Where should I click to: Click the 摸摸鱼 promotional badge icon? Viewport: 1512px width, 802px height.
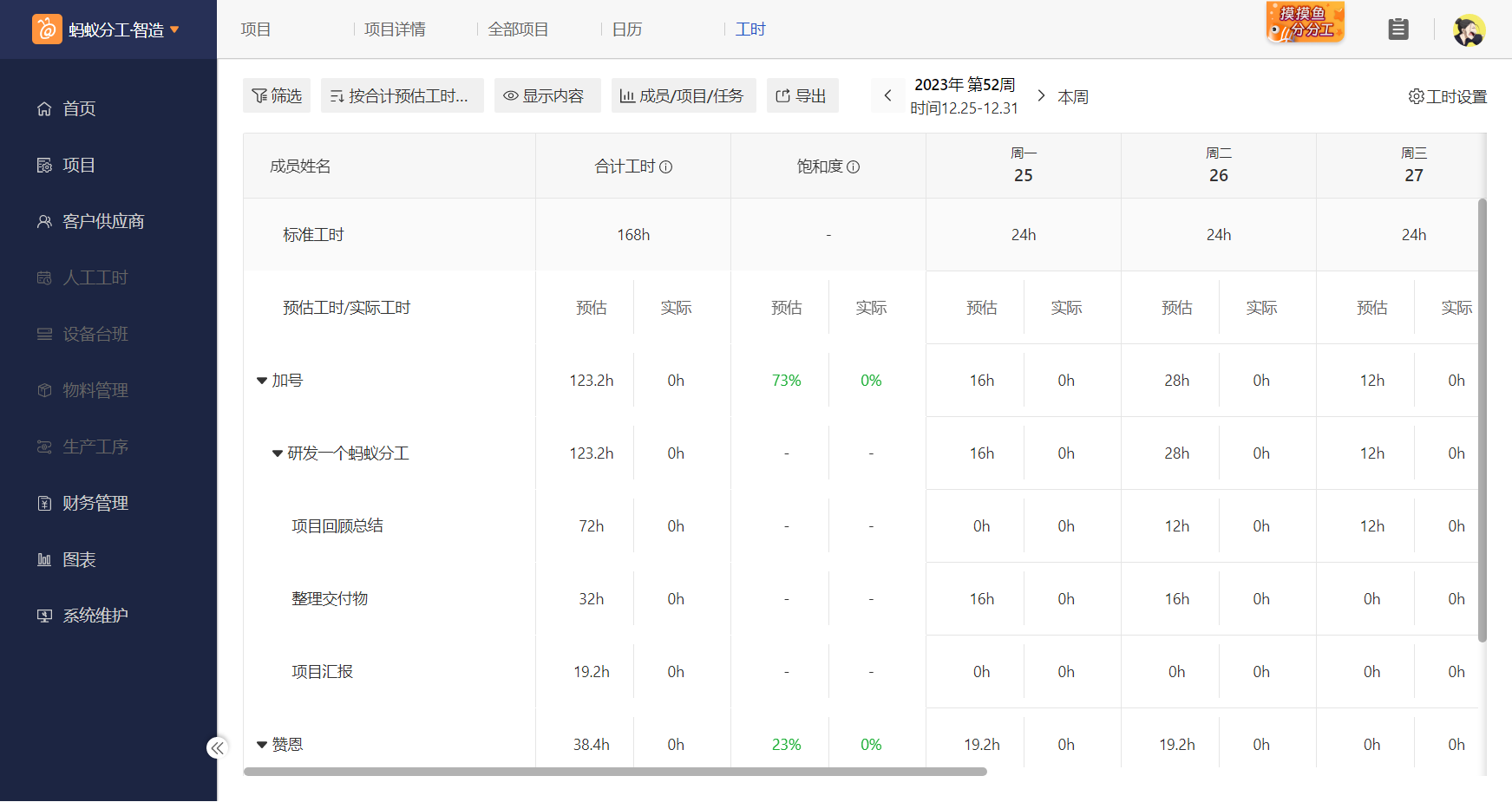click(x=1305, y=23)
